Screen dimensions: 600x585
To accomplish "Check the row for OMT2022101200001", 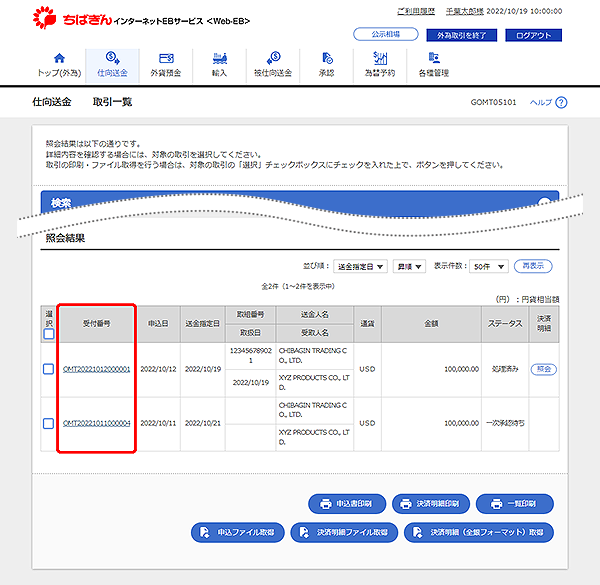I will 49,369.
